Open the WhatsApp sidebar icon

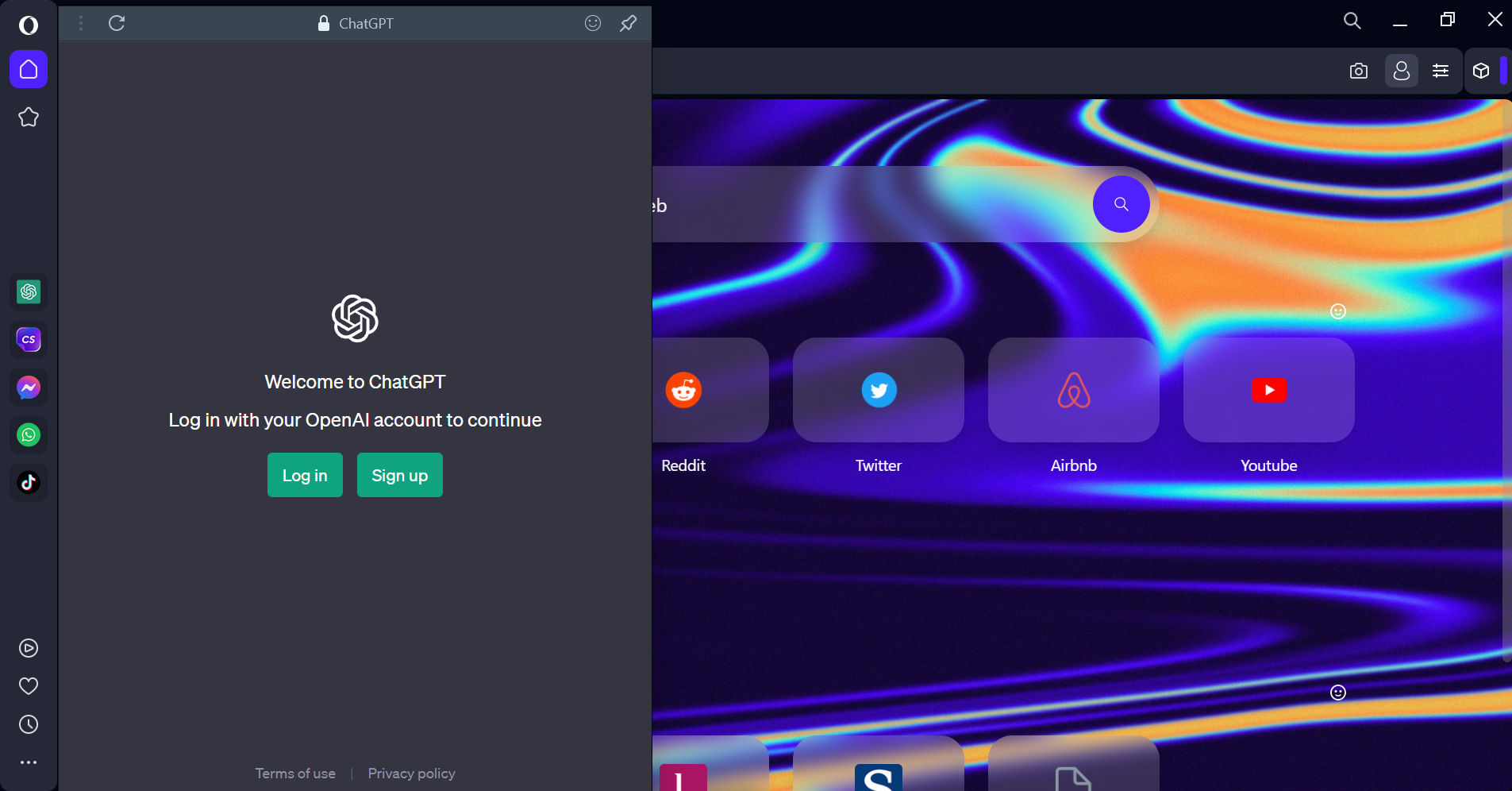(29, 435)
